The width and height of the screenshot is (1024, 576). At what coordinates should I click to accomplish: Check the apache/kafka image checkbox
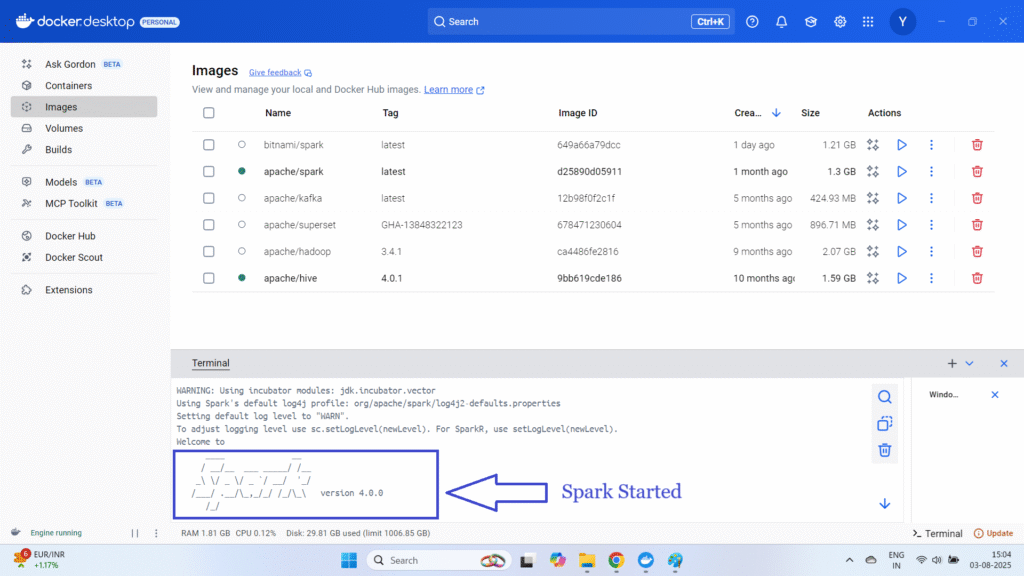[x=208, y=198]
